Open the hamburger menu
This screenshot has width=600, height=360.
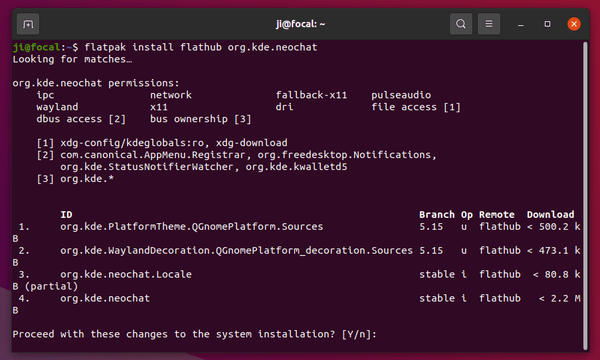click(489, 24)
